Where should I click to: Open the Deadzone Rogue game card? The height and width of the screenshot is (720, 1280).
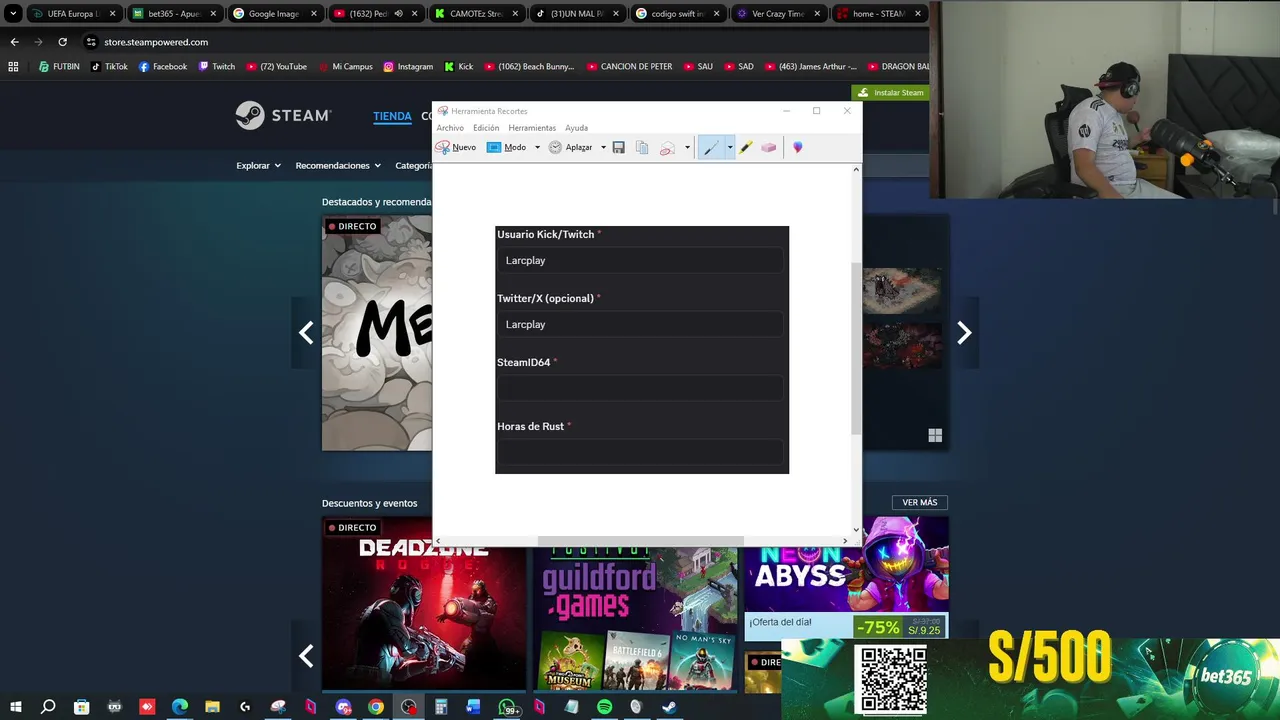(424, 604)
